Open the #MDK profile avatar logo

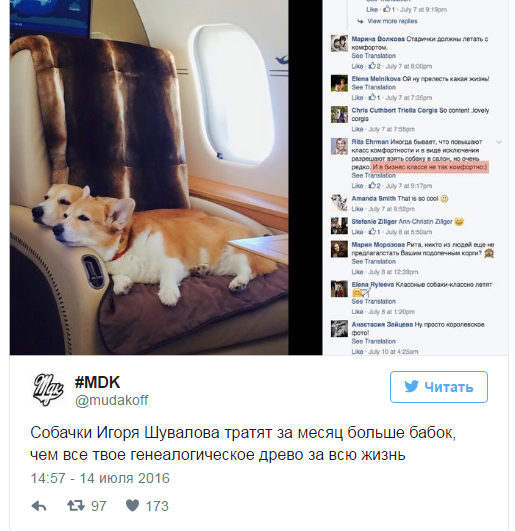(48, 389)
